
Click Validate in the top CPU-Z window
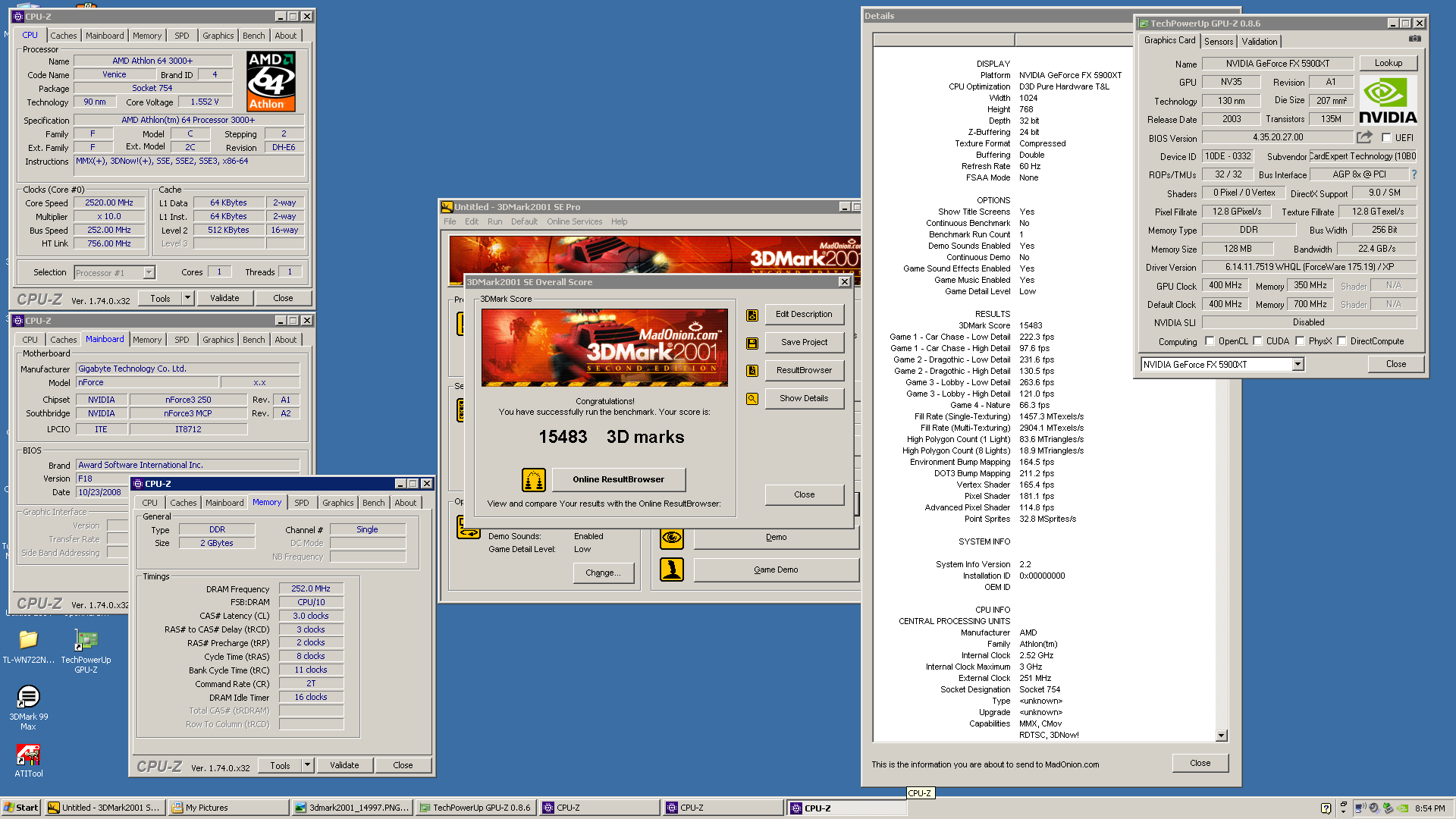click(x=224, y=298)
